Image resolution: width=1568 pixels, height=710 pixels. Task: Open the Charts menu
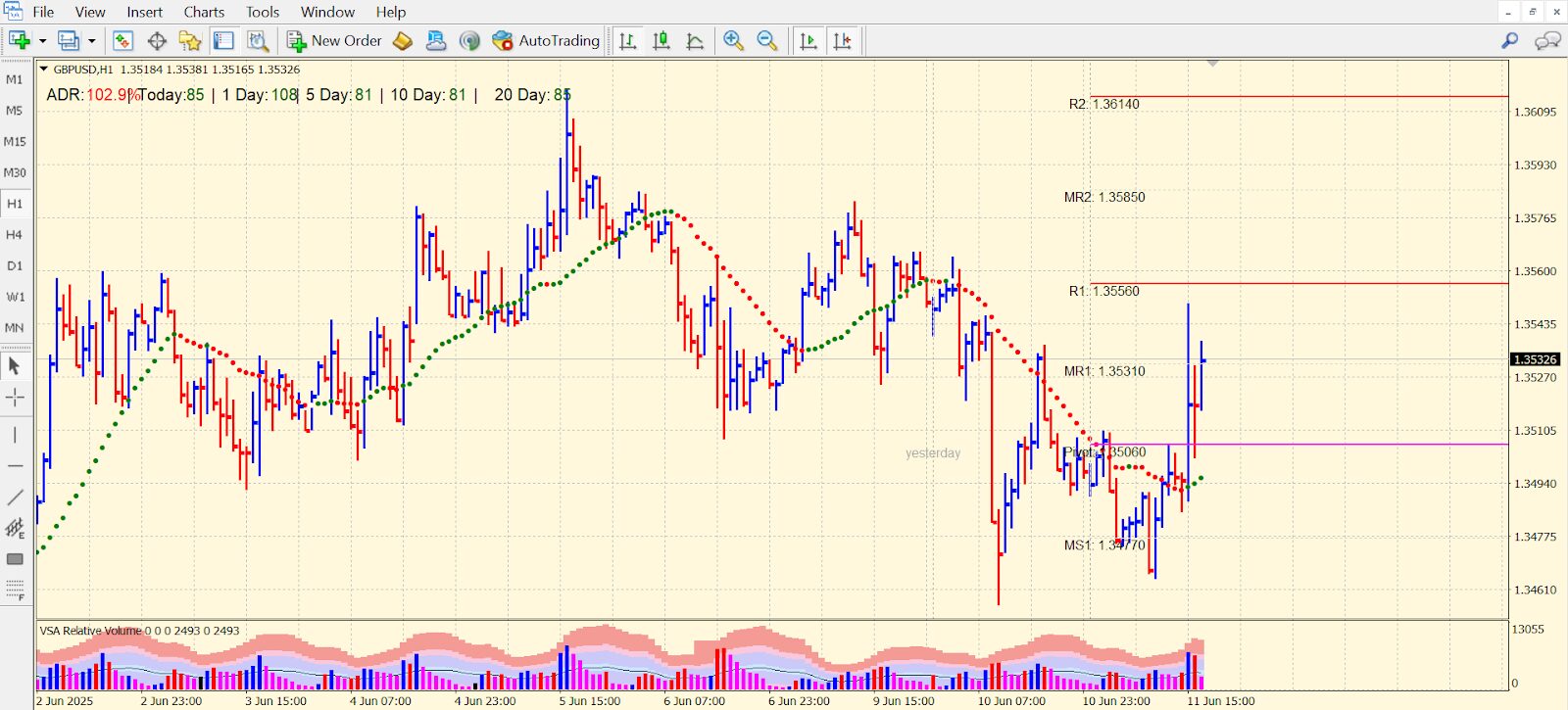point(204,12)
